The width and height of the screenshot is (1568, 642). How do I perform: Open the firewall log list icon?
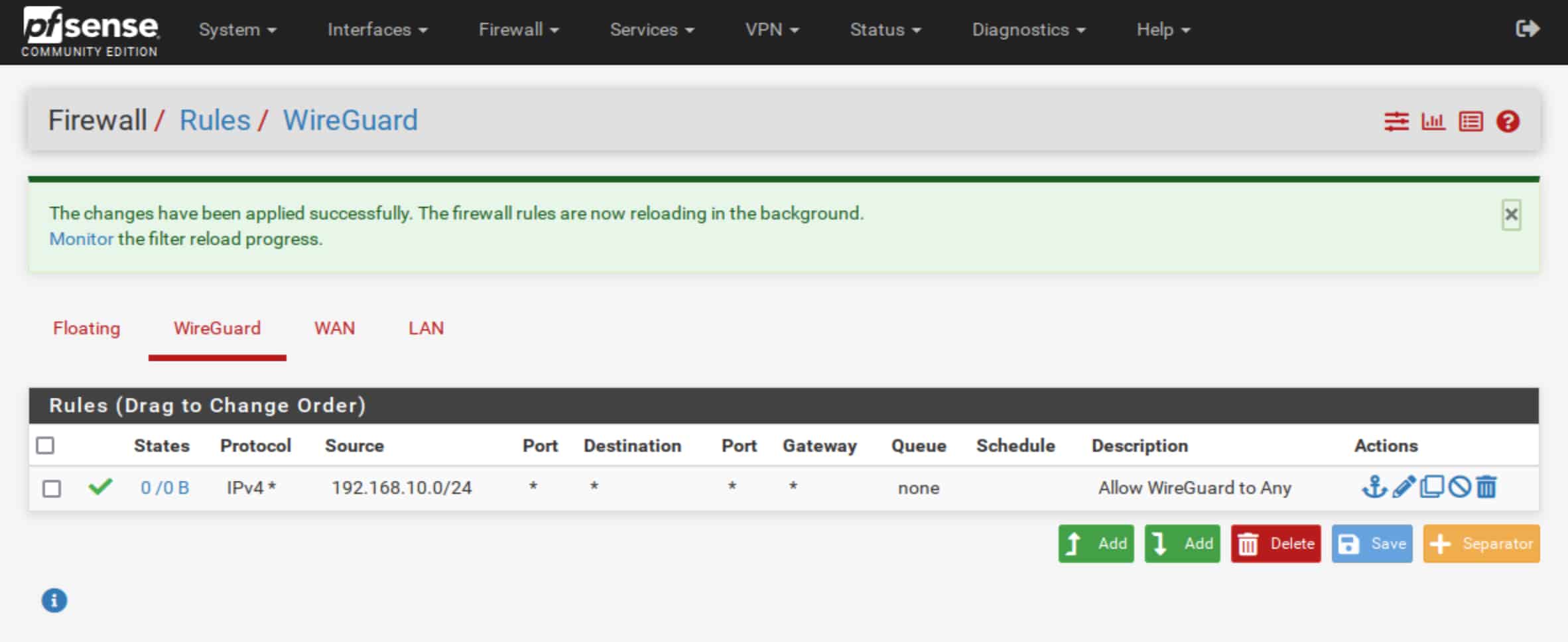[1470, 121]
